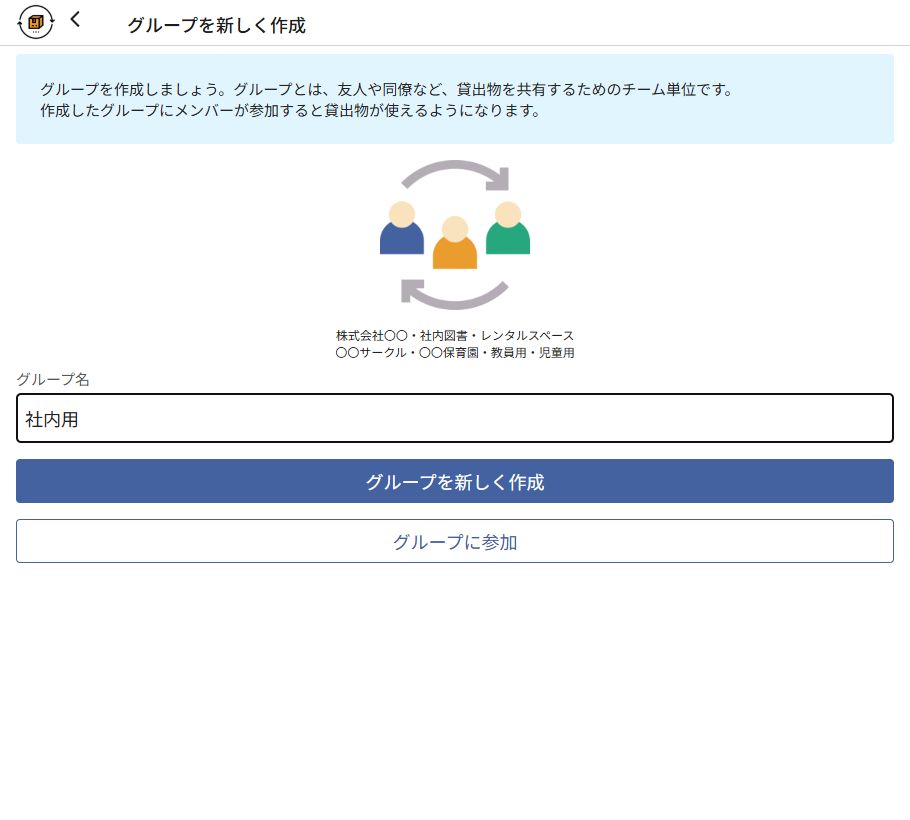Click info line starting with 作成したグループにメンバーが参加

[x=290, y=110]
